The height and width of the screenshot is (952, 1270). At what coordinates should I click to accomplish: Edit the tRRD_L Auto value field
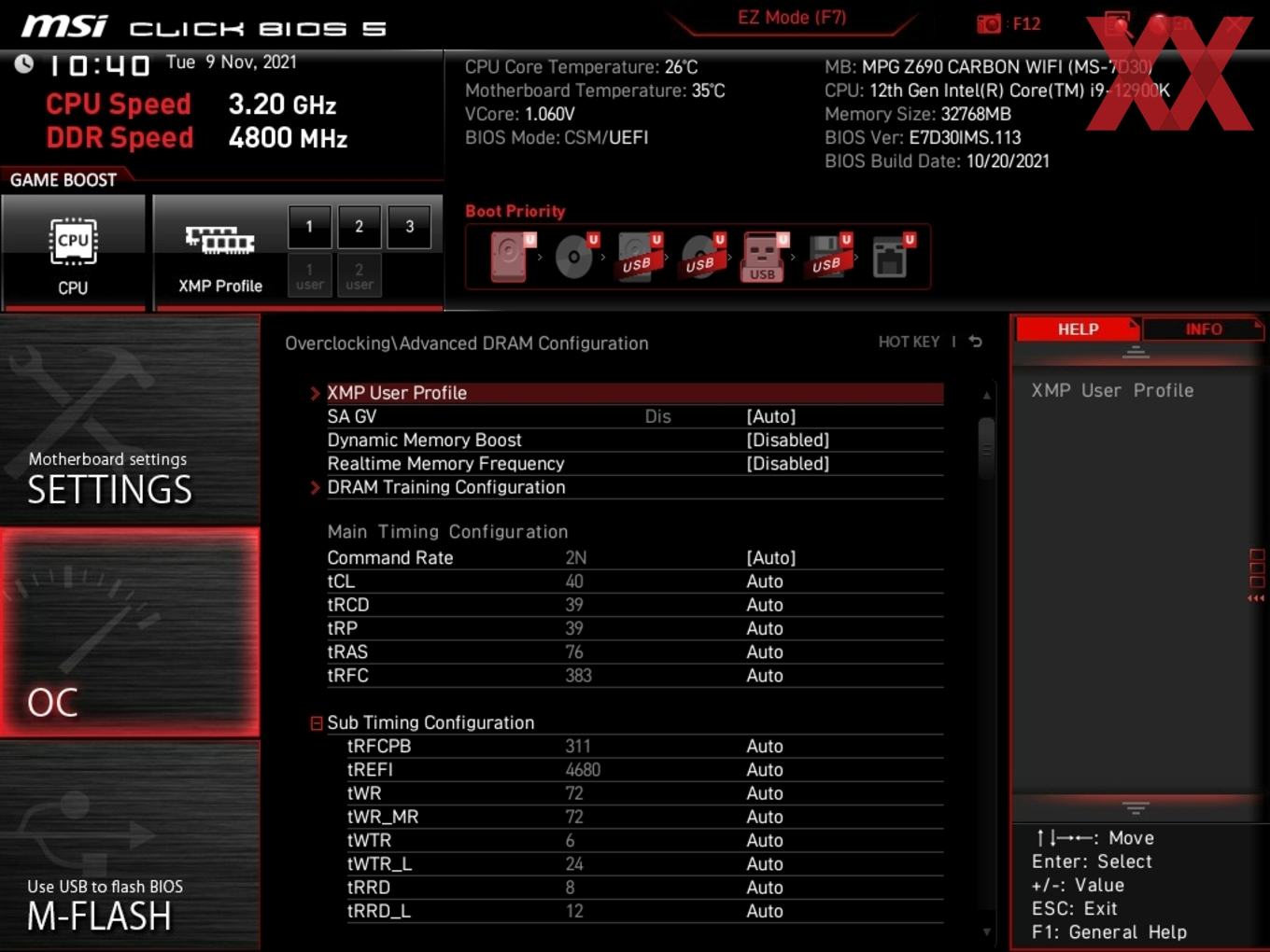pyautogui.click(x=765, y=912)
